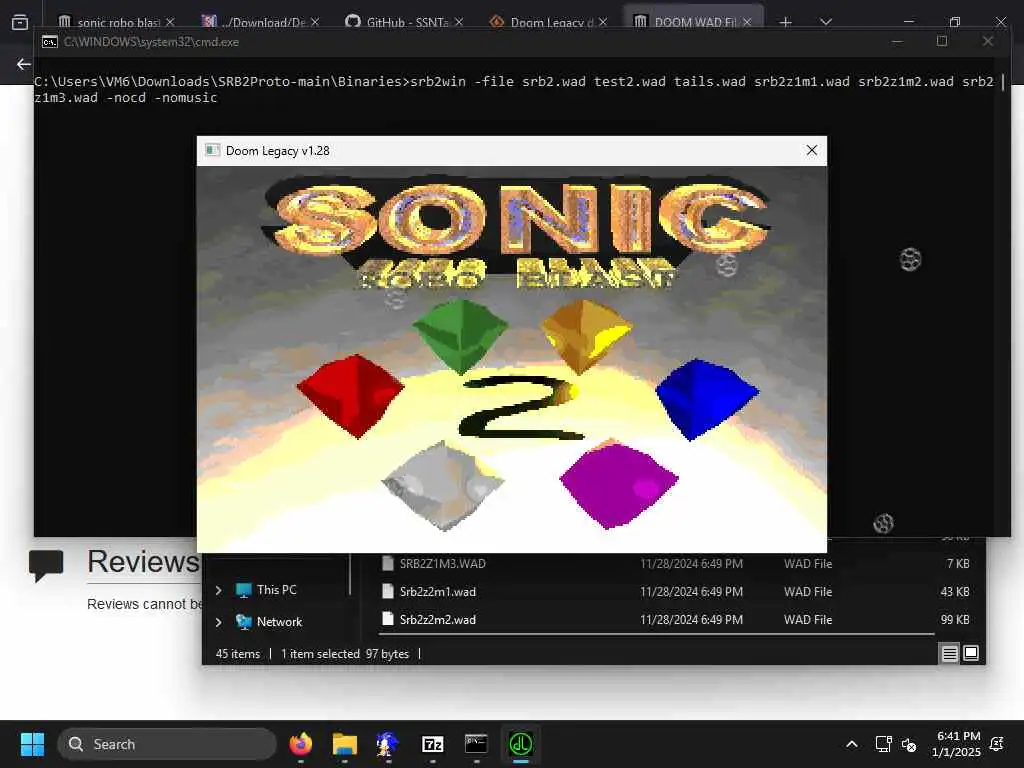Open 7-Zip from the taskbar

432,744
